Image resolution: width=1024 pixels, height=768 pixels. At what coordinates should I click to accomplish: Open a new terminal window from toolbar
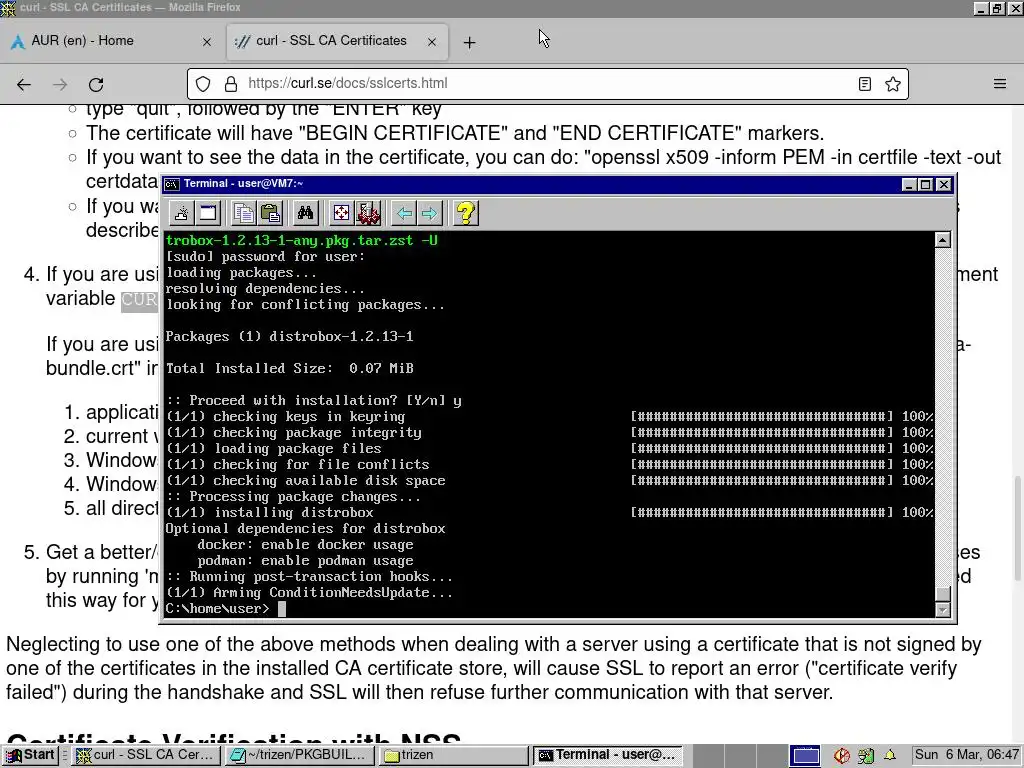tap(208, 213)
